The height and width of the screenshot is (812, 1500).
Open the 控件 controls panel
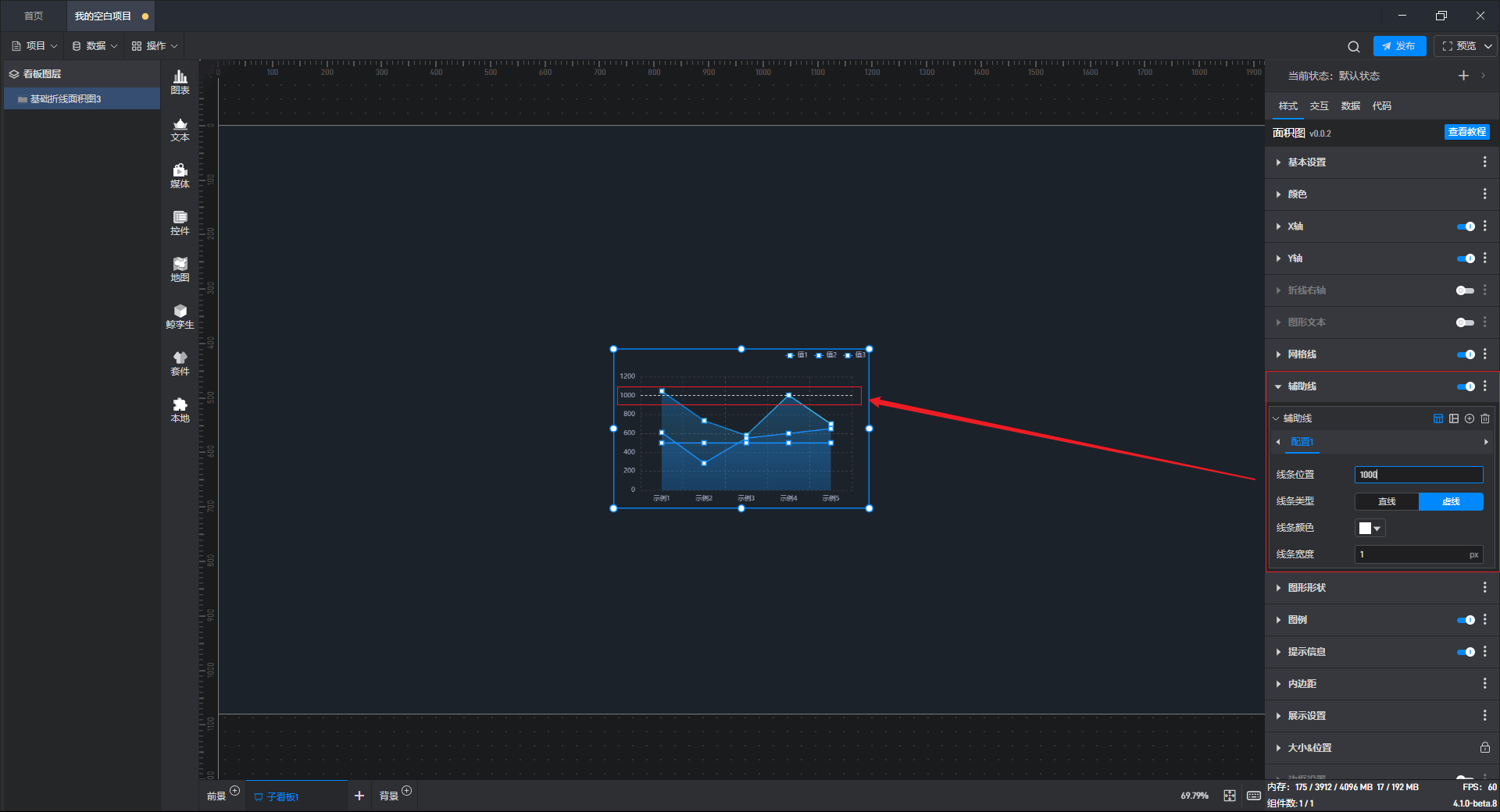click(180, 223)
